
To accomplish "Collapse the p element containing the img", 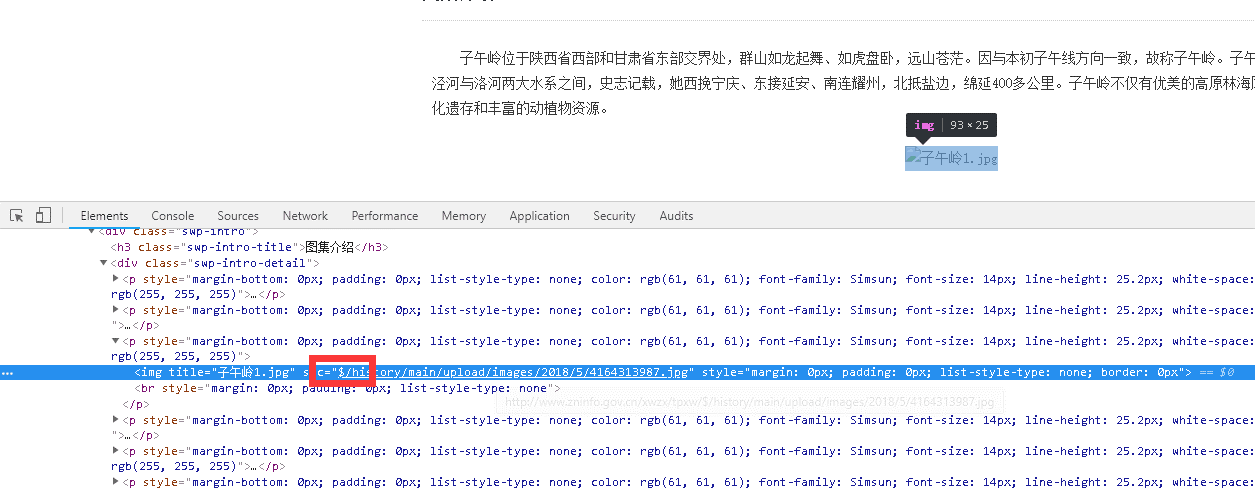I will coord(115,341).
